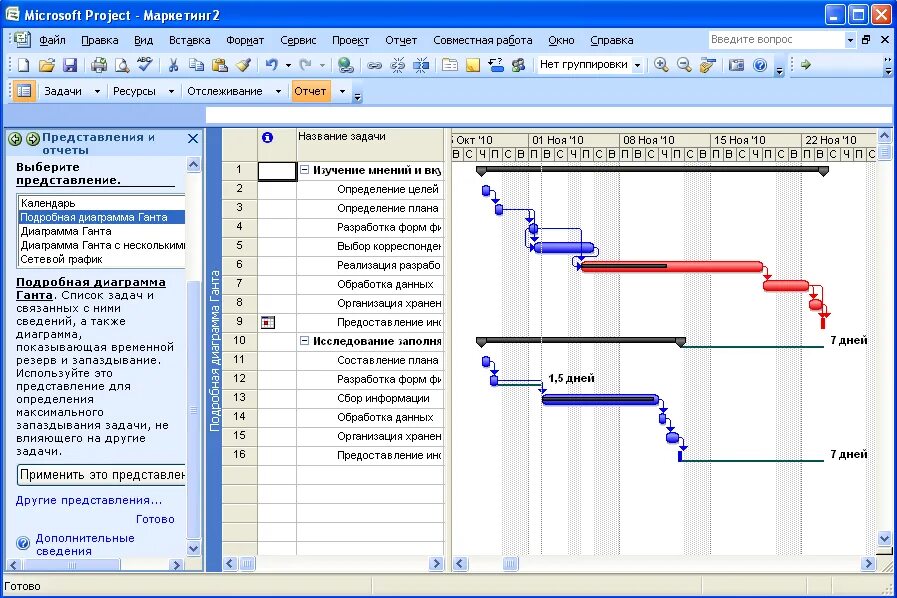Screen dimensions: 897x598
Task: Select the task Обработка данных in row 7
Action: (x=385, y=284)
